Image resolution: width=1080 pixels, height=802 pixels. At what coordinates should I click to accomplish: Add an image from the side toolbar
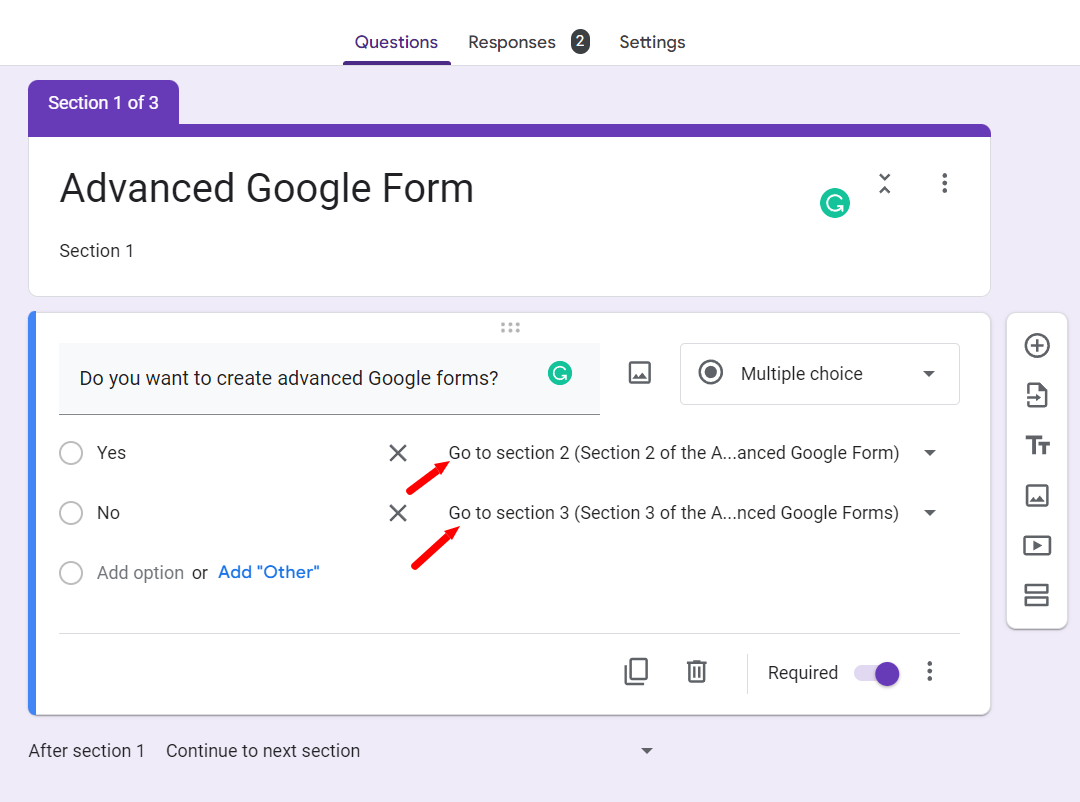pos(1037,495)
